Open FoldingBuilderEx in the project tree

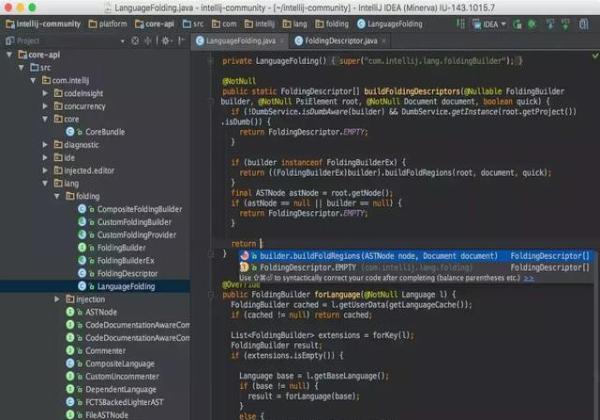(x=124, y=260)
